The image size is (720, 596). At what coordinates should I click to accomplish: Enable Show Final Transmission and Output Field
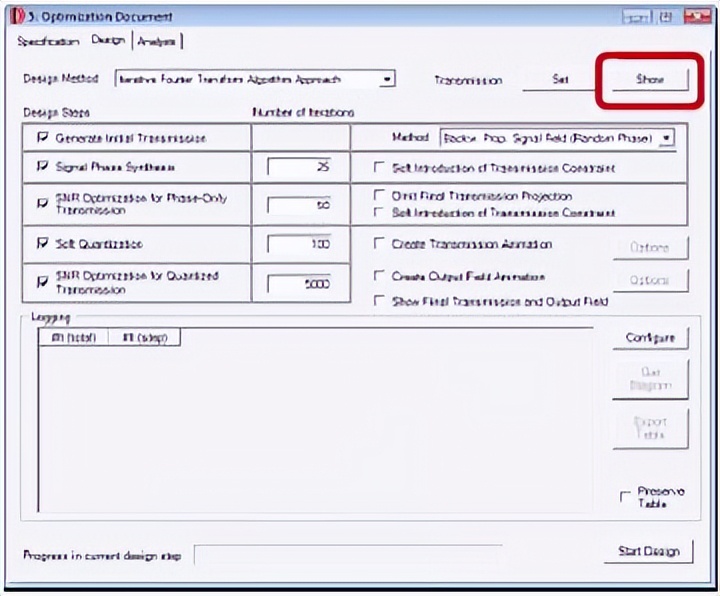point(378,301)
